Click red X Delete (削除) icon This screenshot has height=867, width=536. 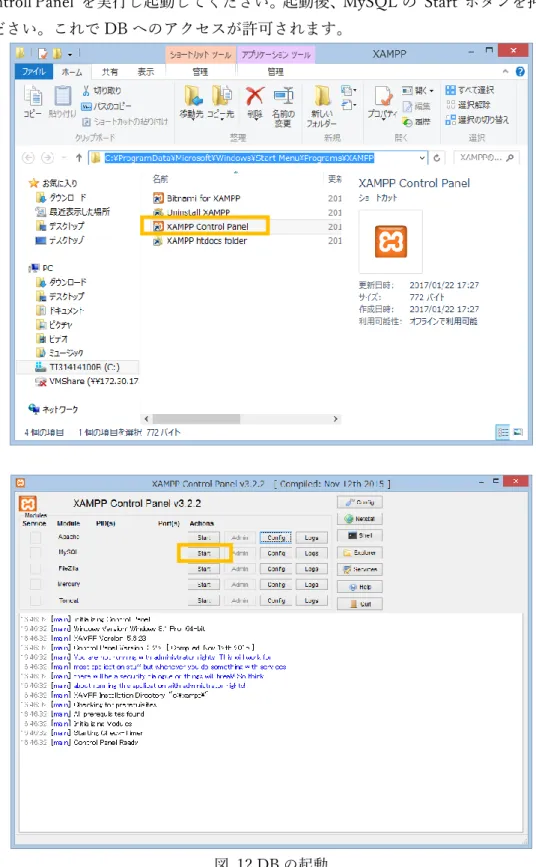point(254,96)
